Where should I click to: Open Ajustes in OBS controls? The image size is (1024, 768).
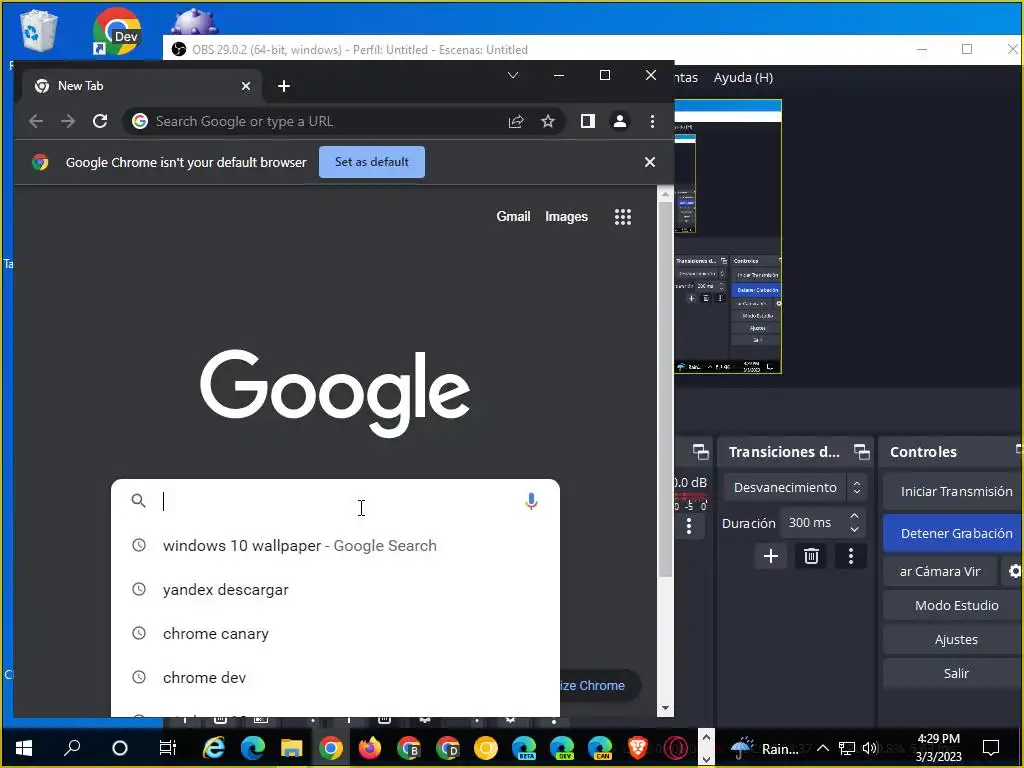955,639
